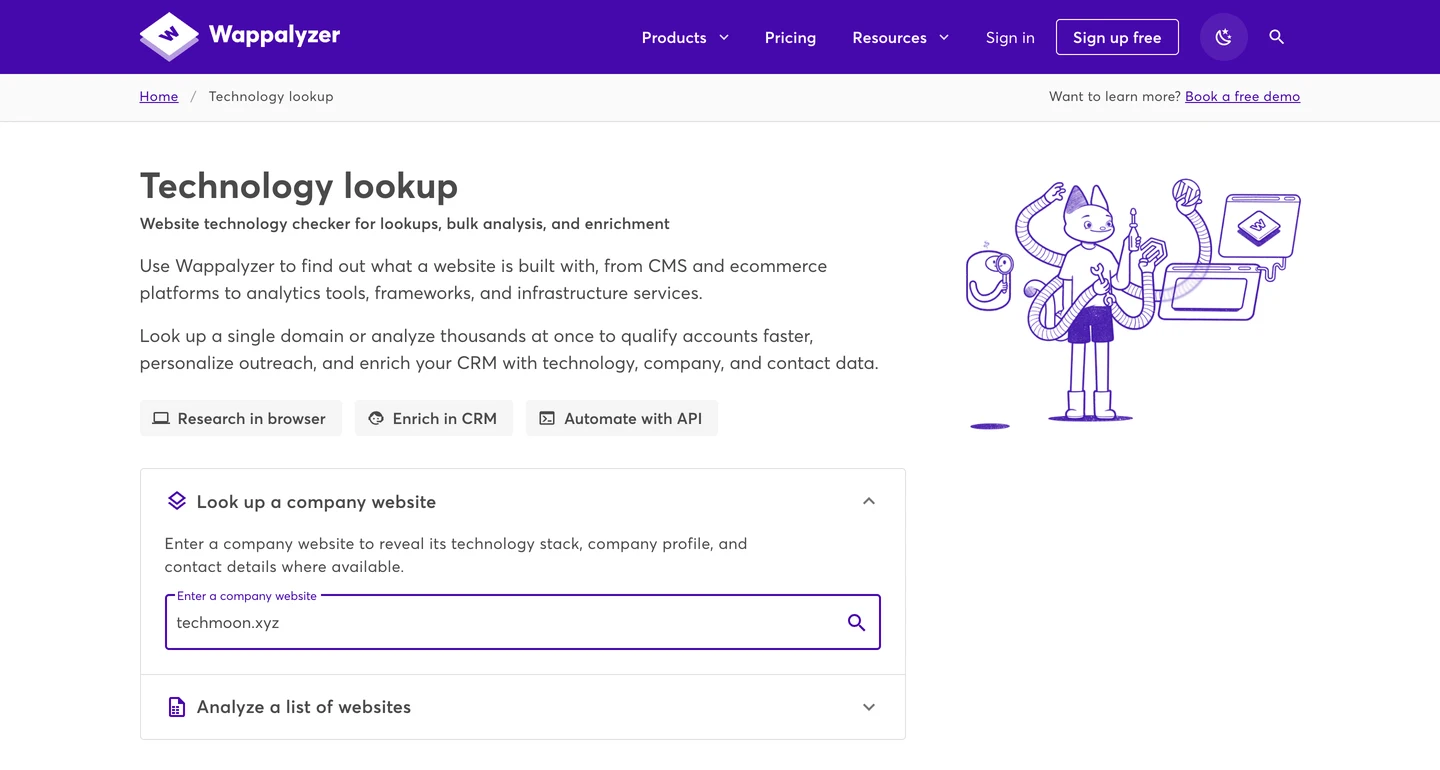The height and width of the screenshot is (770, 1440).
Task: Open the Book a free demo link
Action: (1242, 96)
